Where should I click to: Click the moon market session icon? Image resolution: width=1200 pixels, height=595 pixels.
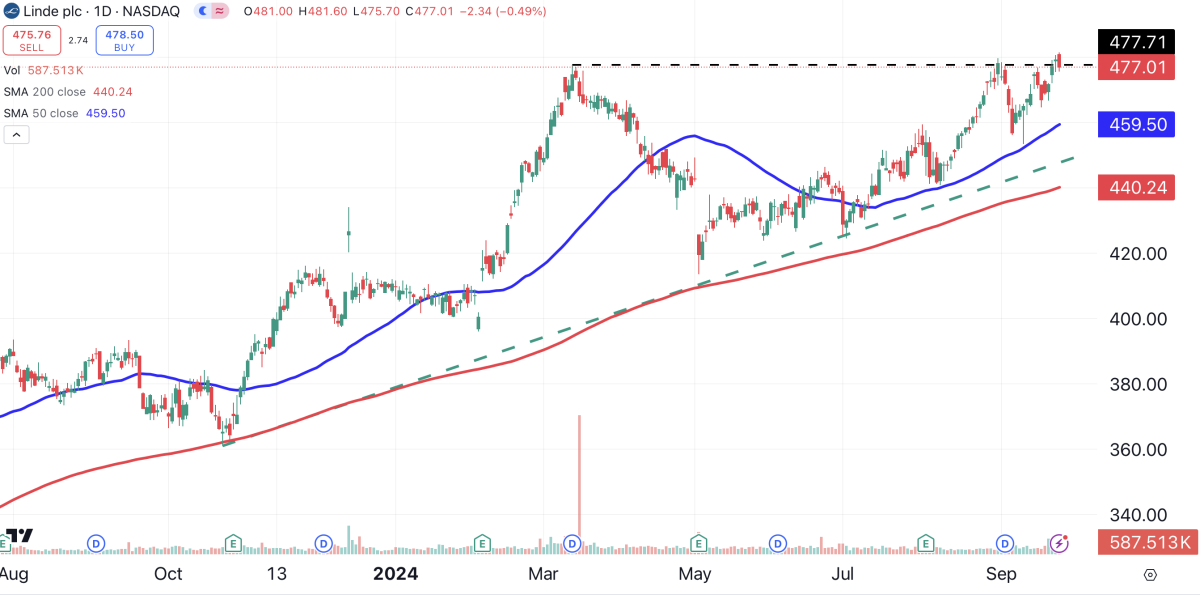pos(204,11)
